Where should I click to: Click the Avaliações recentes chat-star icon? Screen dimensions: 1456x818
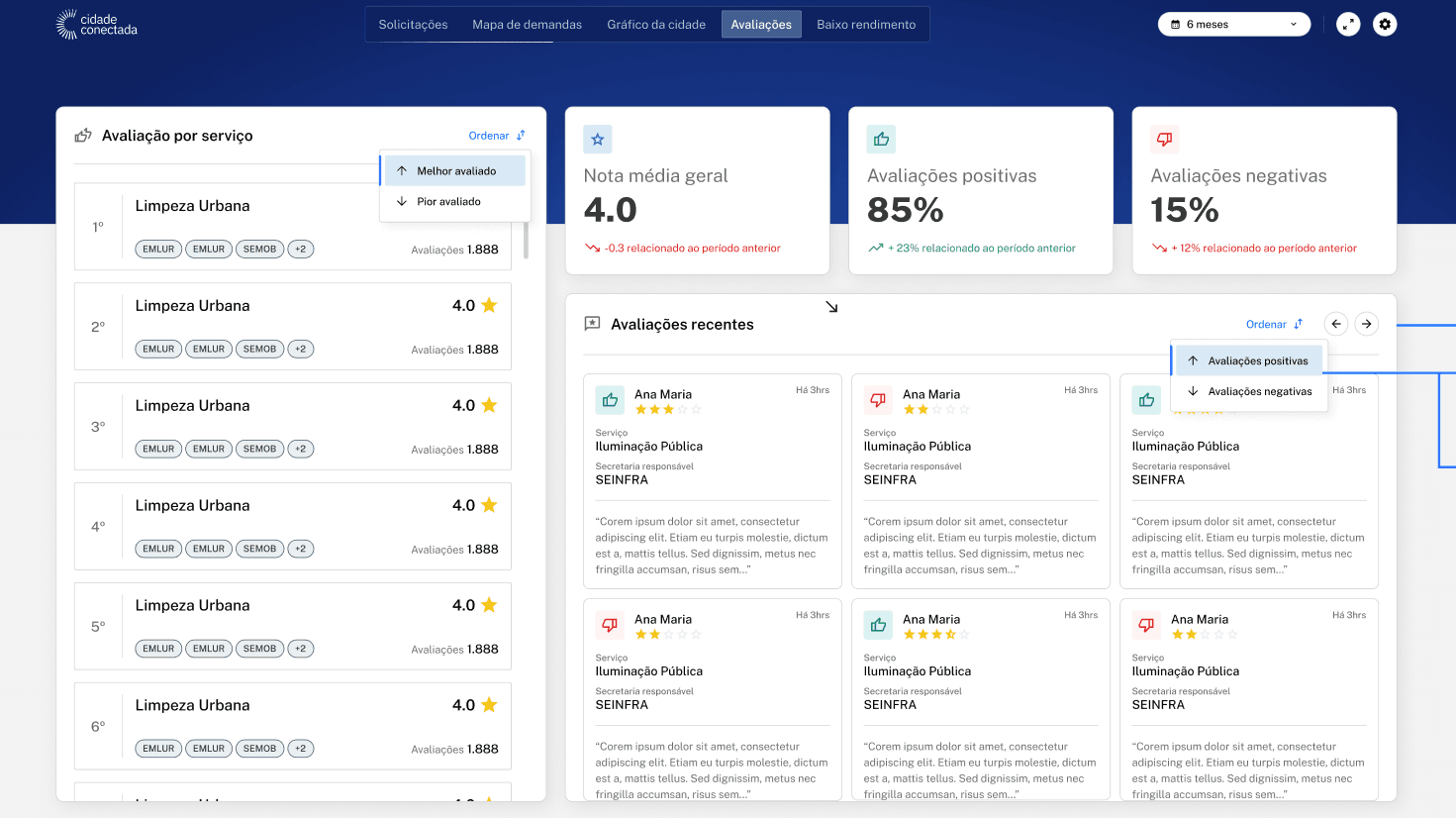(x=592, y=324)
